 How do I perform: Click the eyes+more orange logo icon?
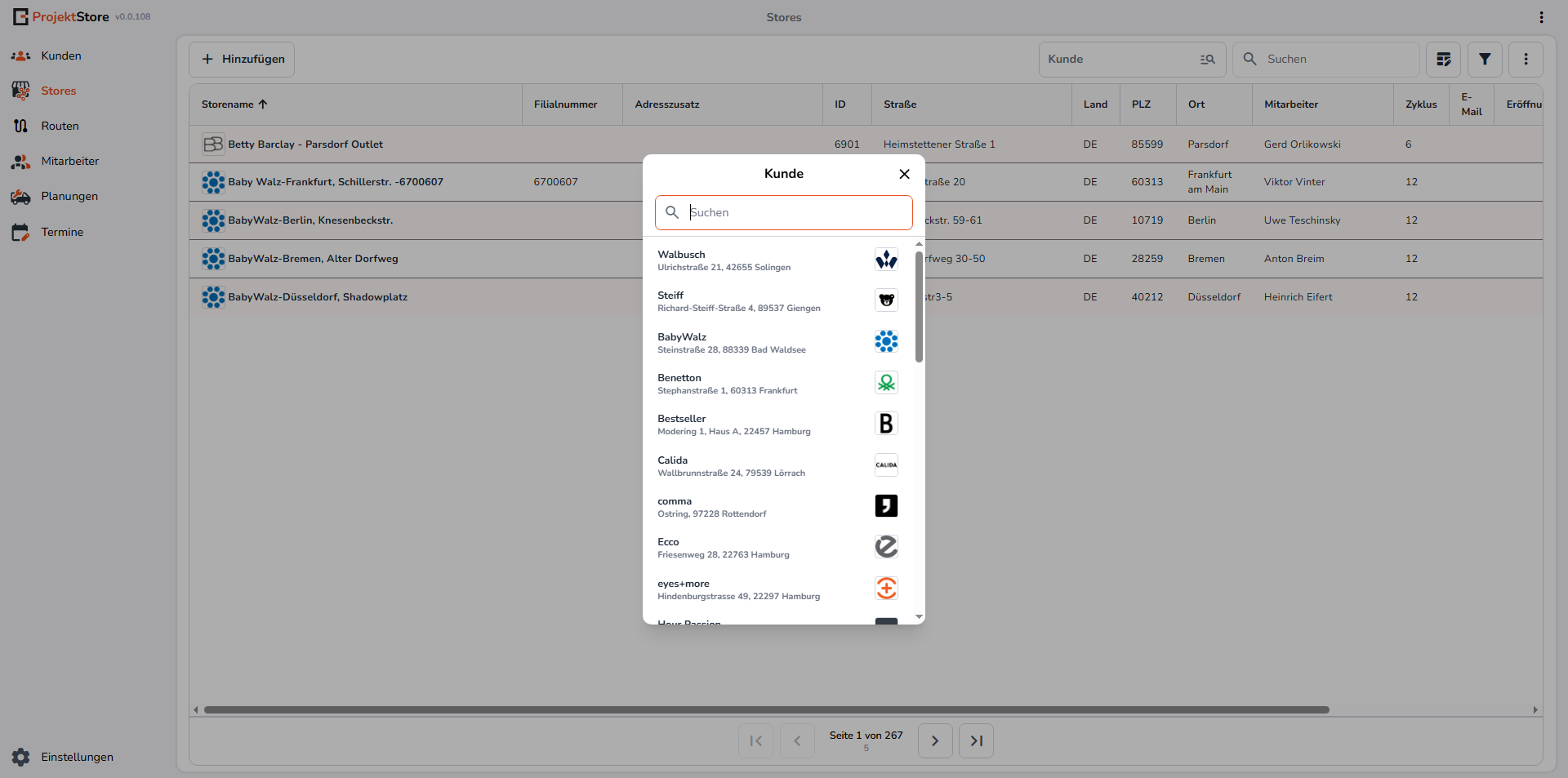coord(886,588)
